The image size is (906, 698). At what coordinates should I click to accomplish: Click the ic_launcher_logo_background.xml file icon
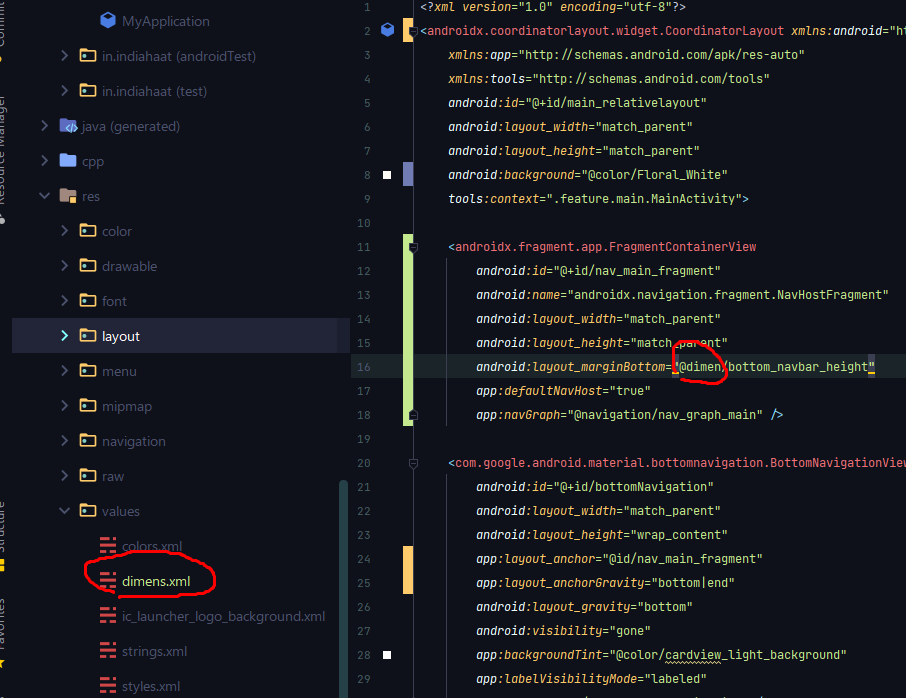(108, 616)
